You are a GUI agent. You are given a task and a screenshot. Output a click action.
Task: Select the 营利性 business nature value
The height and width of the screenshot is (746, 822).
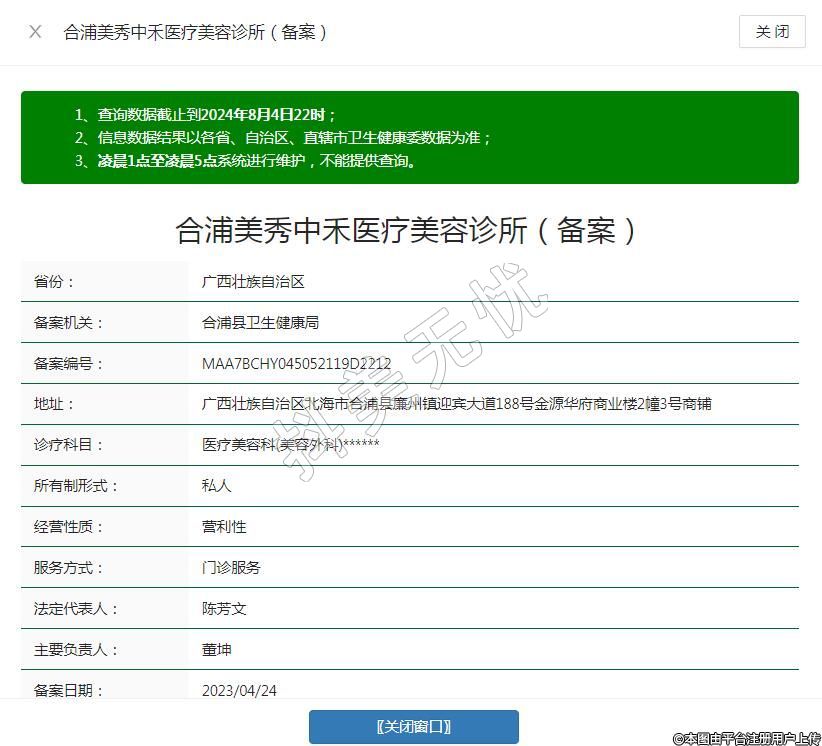click(x=224, y=527)
